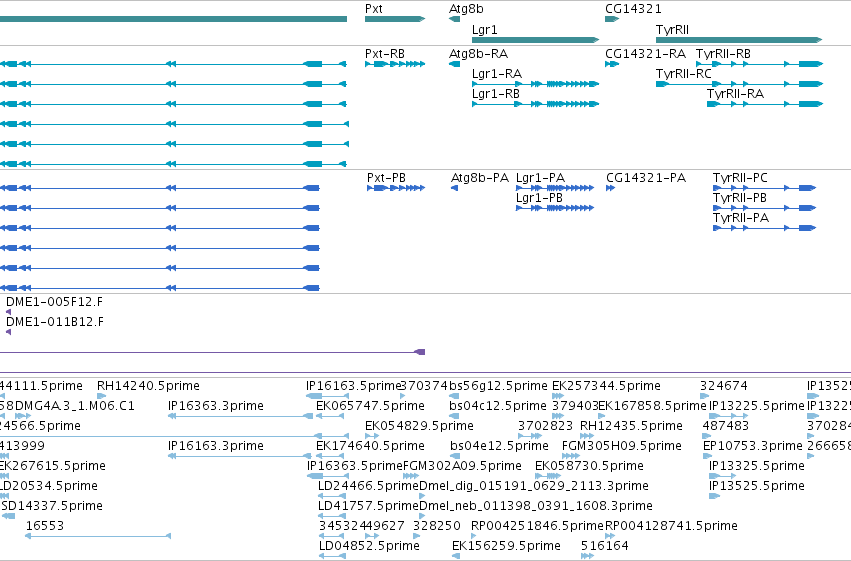Click the RH12435.5prime EST label
Image resolution: width=851 pixels, height=561 pixels.
click(x=631, y=426)
